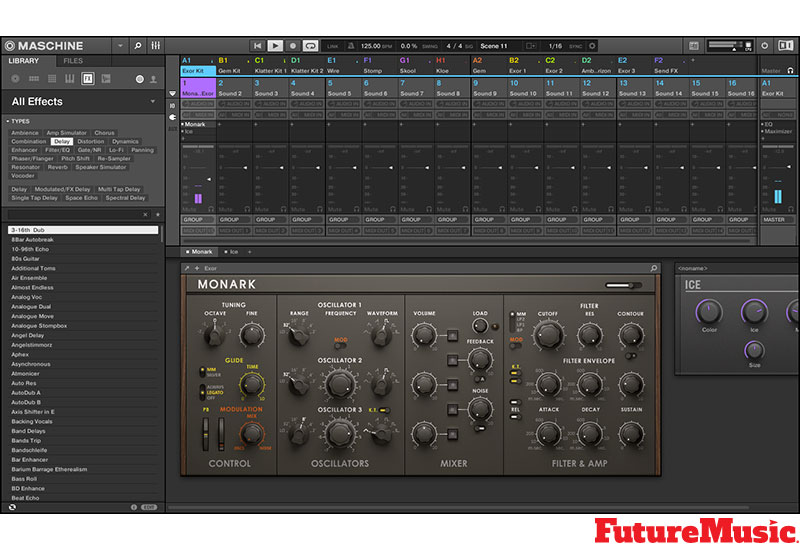Select the Ice plug-in tab
The image size is (800, 550).
[x=231, y=252]
